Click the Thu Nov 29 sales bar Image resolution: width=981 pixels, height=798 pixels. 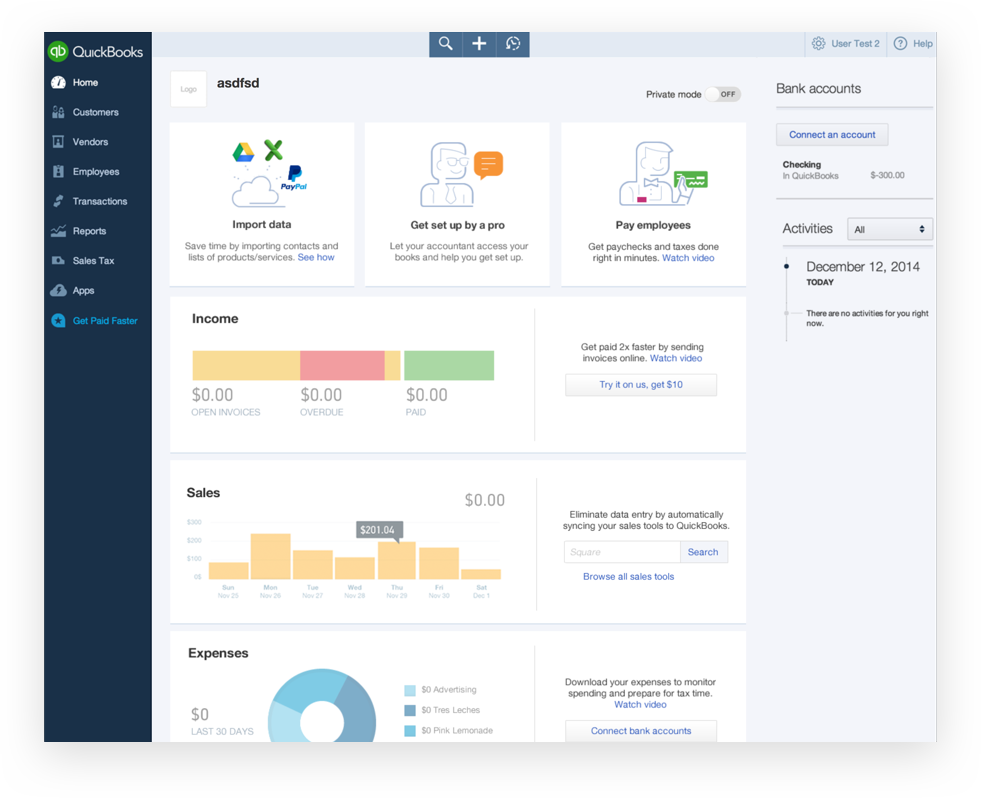(397, 561)
